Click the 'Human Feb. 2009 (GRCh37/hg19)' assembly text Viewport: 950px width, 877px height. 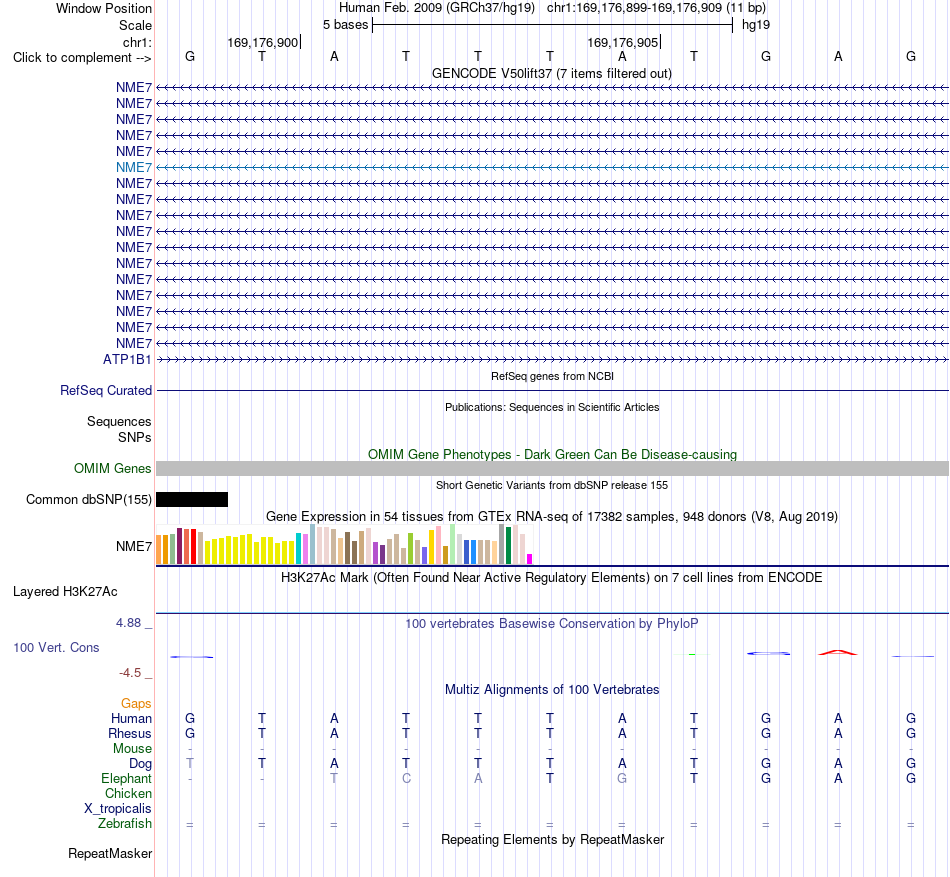click(x=437, y=8)
